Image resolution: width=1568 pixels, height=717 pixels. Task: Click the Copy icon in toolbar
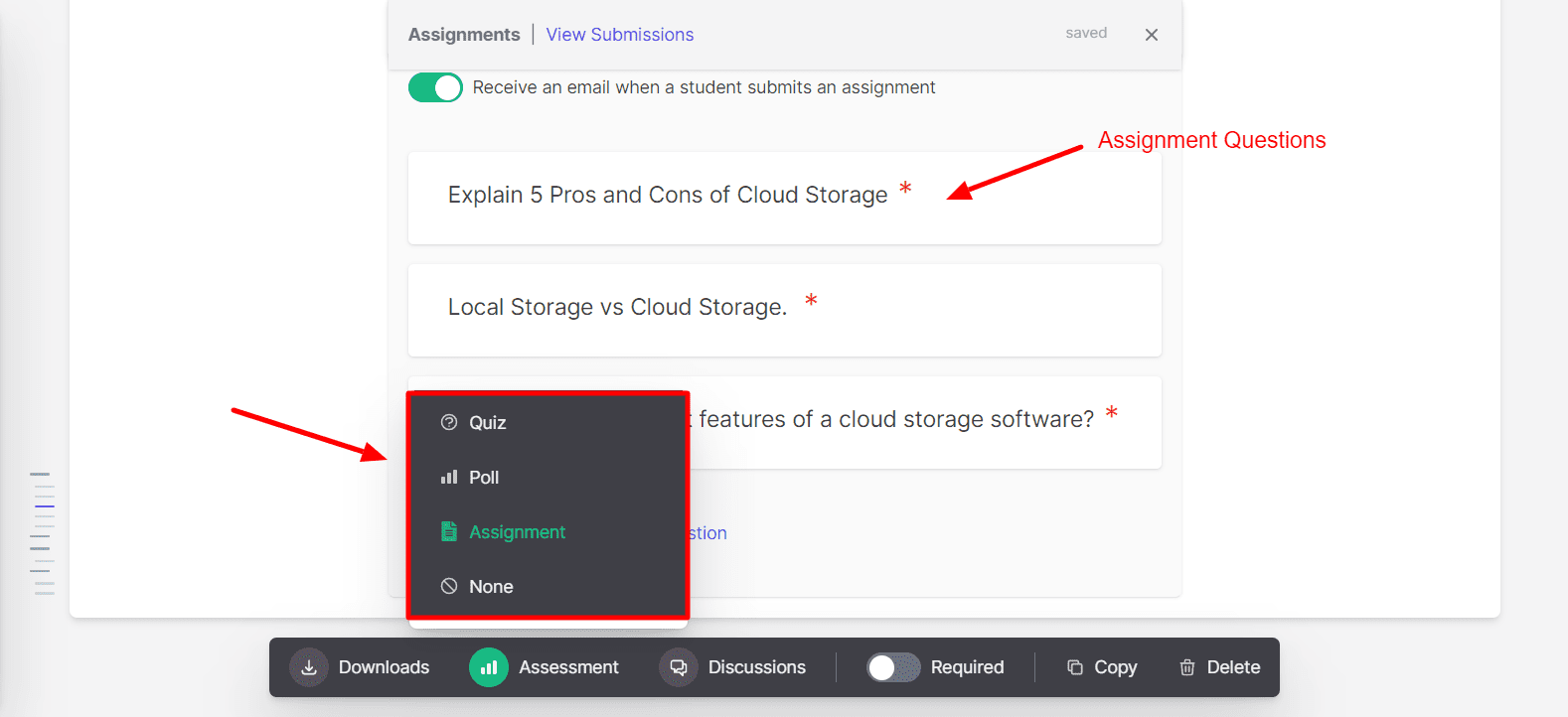tap(1074, 667)
